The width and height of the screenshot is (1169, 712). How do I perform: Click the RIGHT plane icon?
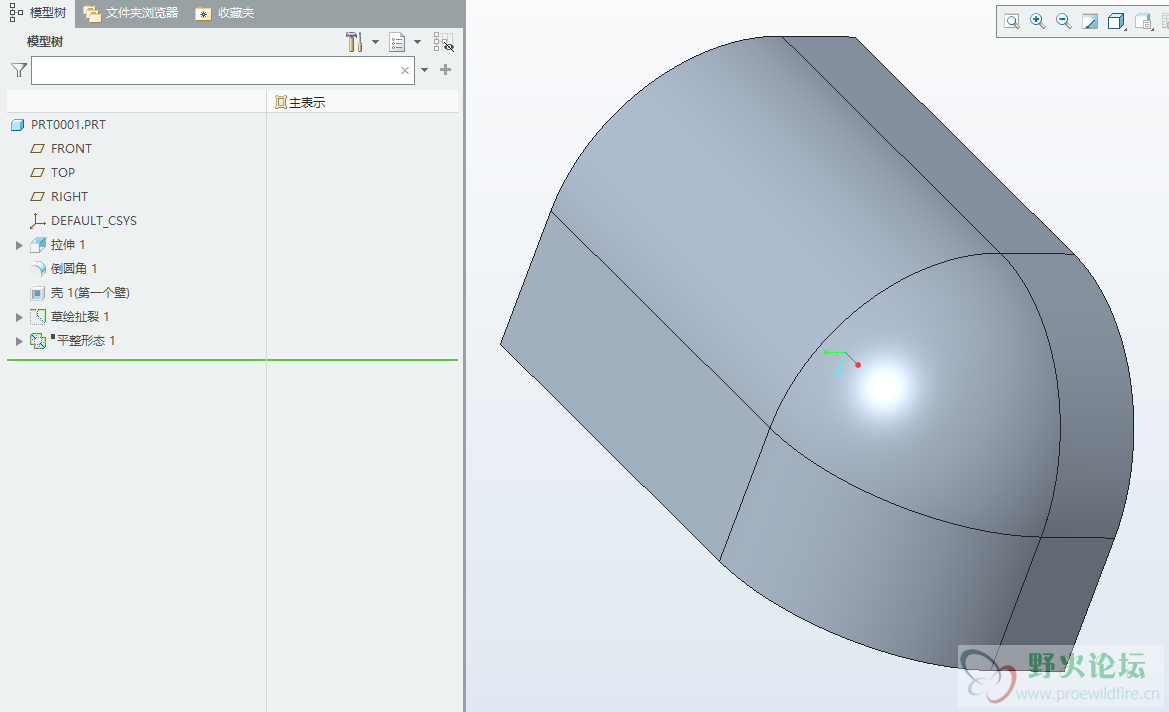tap(37, 196)
